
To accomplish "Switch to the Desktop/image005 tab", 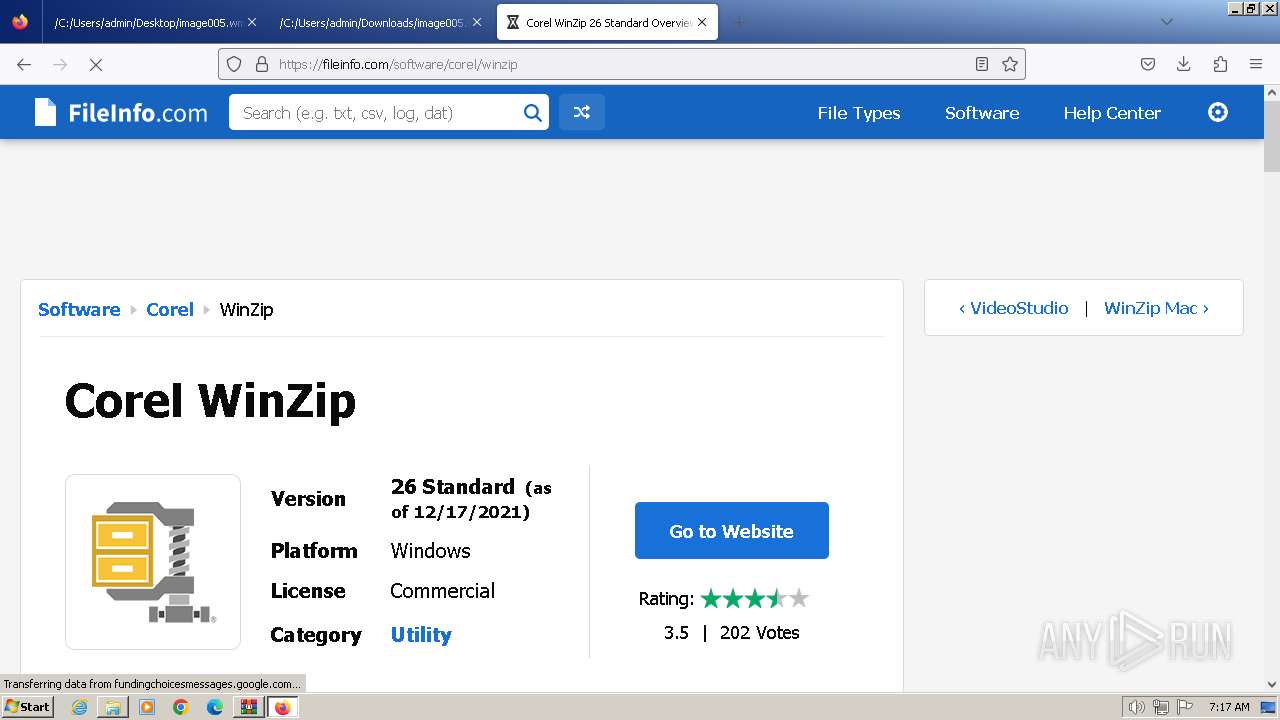I will click(148, 22).
